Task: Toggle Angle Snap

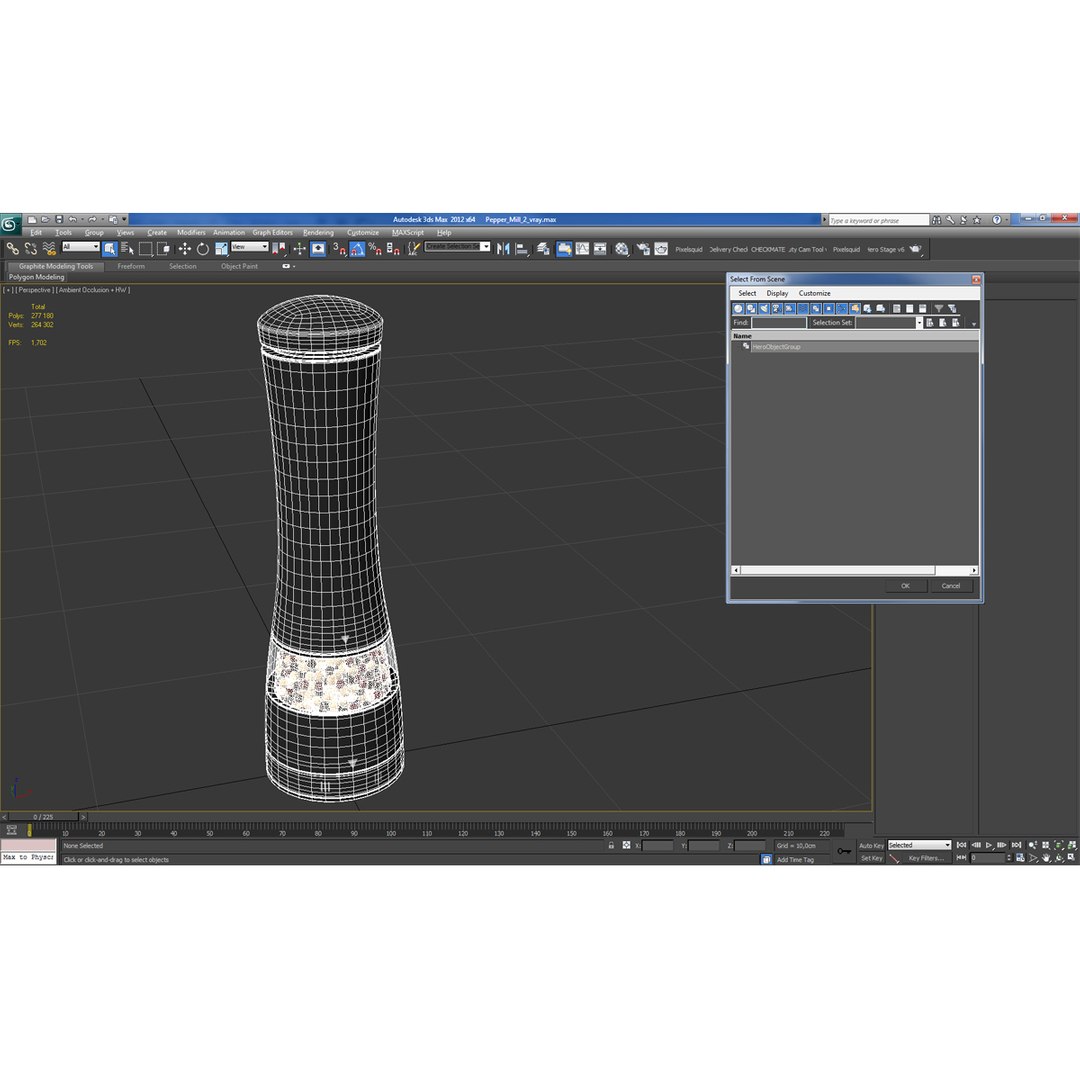Action: tap(357, 249)
